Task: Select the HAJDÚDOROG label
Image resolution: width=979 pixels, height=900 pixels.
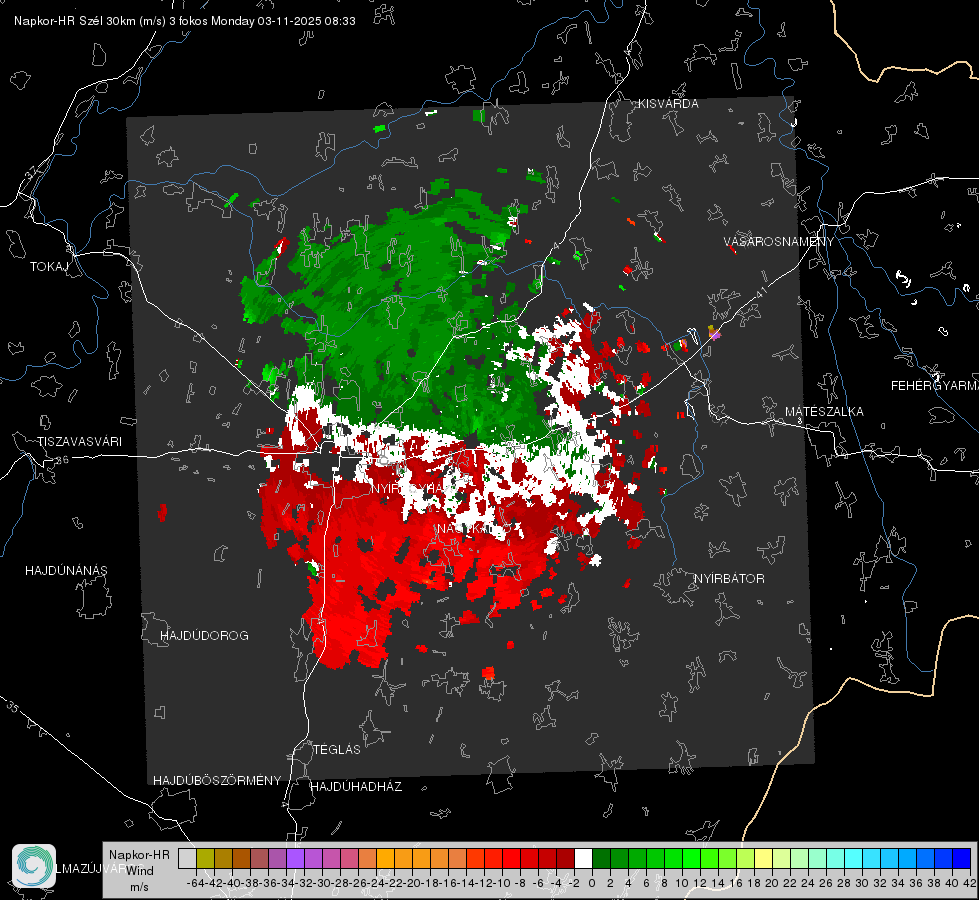Action: (204, 636)
